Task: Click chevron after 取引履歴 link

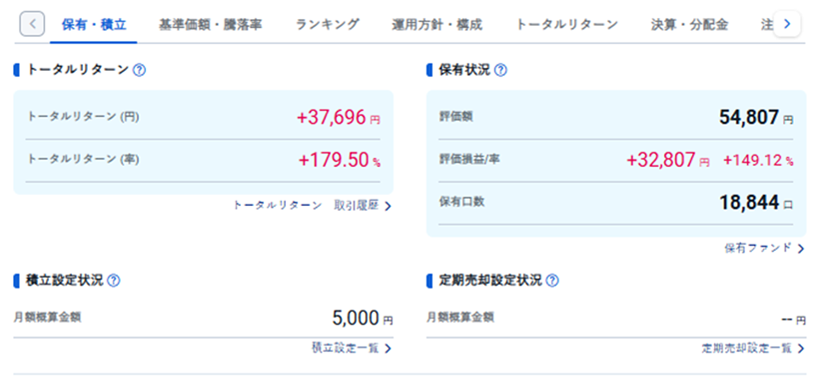Action: click(388, 206)
